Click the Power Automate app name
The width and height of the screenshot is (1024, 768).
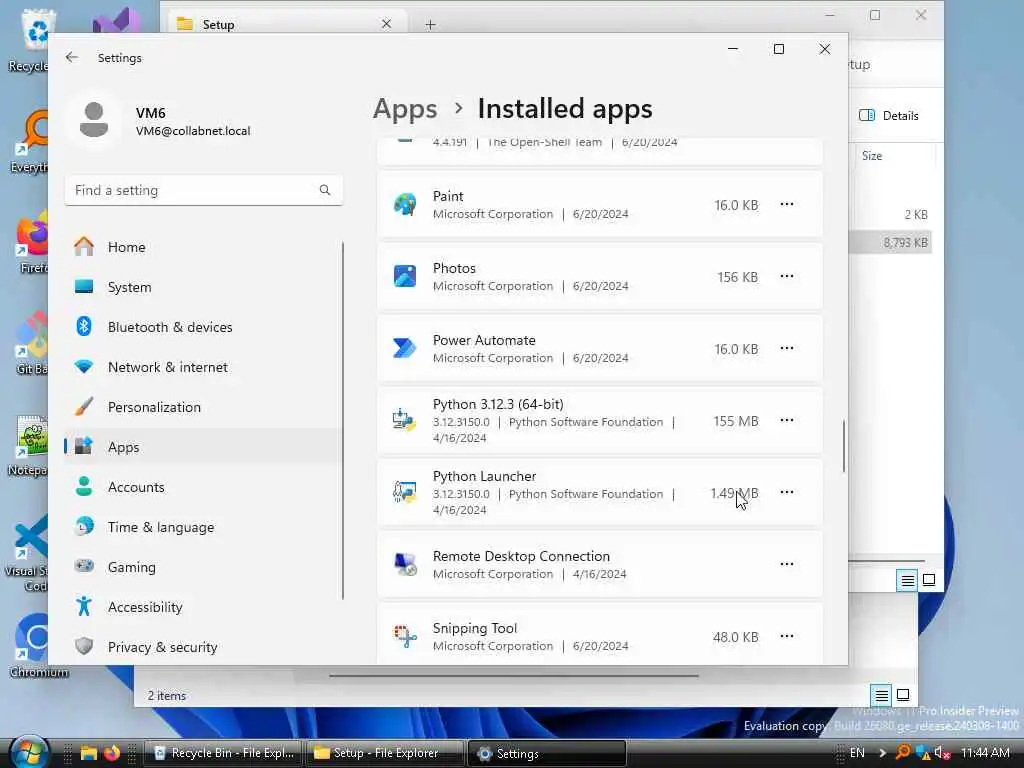484,340
